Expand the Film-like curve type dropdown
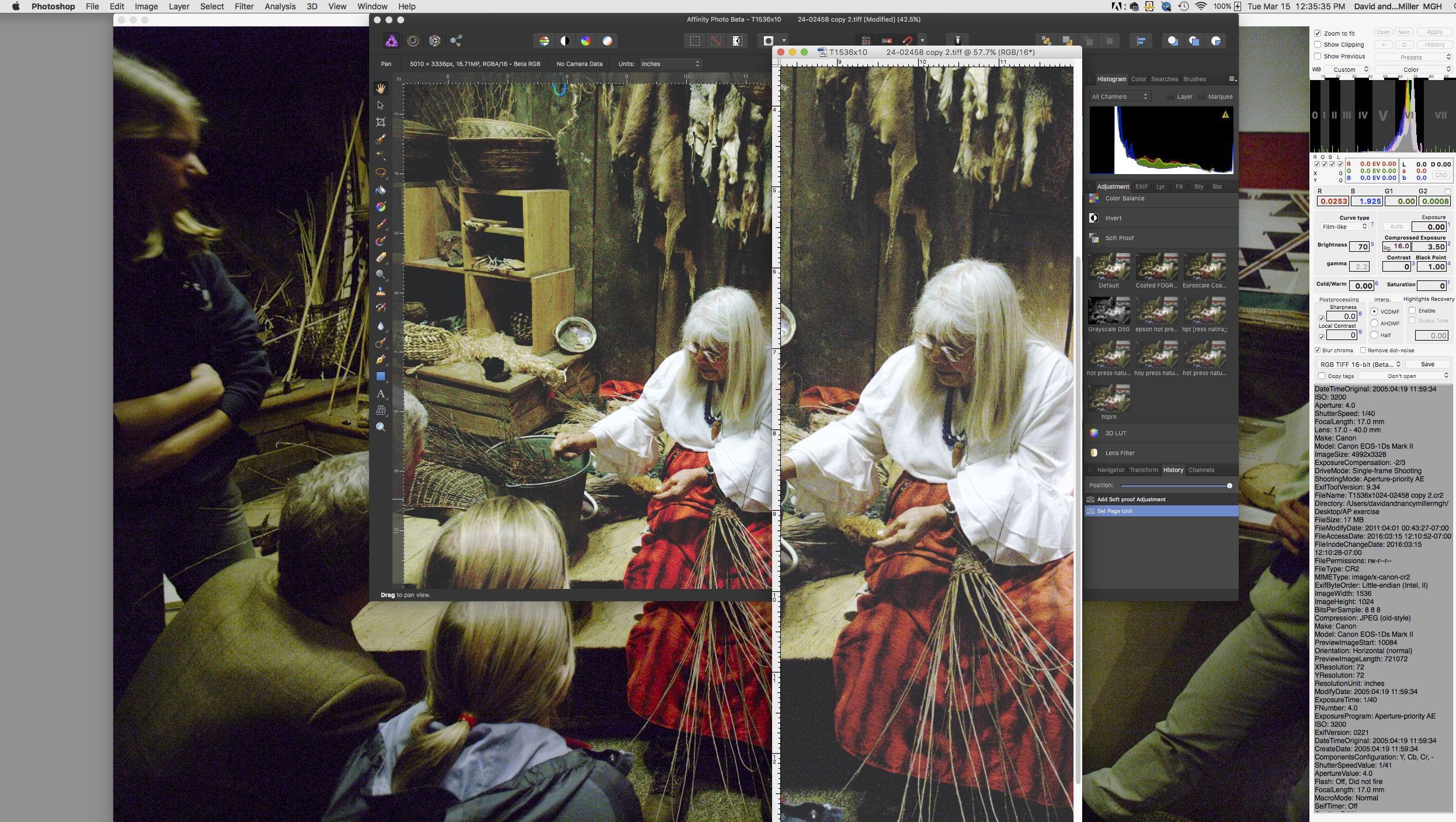This screenshot has width=1456, height=822. click(1344, 227)
